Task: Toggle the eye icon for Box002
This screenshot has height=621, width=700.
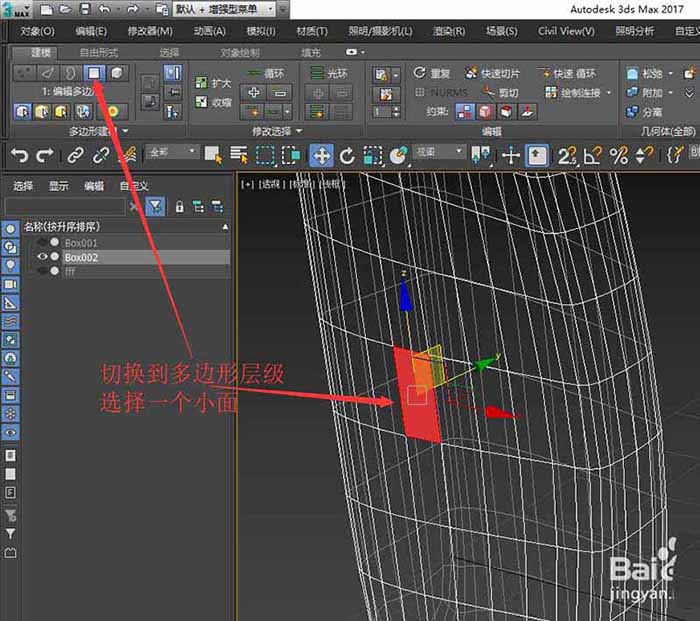Action: tap(41, 257)
